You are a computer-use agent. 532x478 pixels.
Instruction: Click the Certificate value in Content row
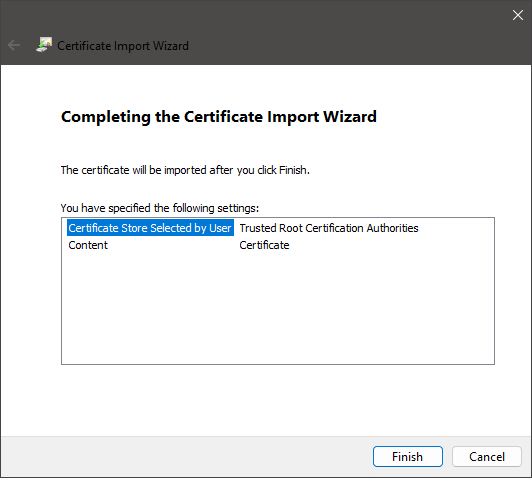pos(264,245)
